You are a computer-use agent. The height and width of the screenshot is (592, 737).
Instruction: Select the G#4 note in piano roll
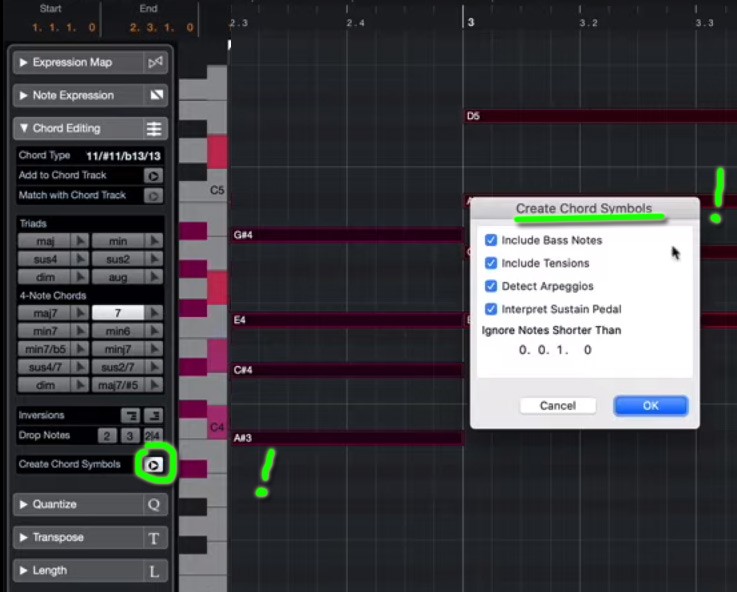345,235
